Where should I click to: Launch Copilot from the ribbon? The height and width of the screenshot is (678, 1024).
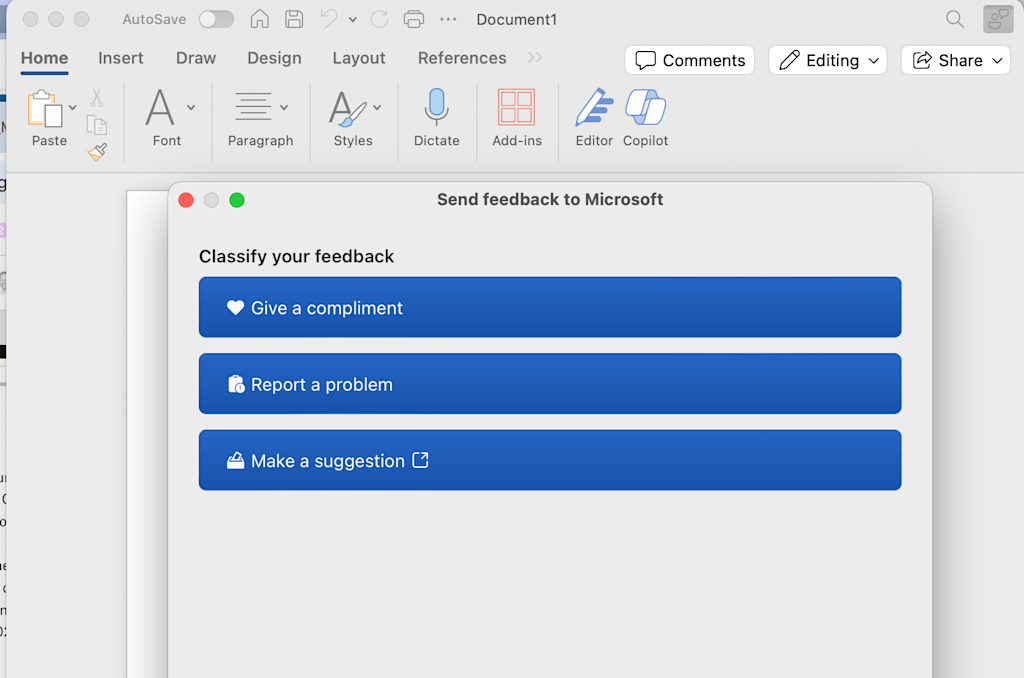click(645, 117)
